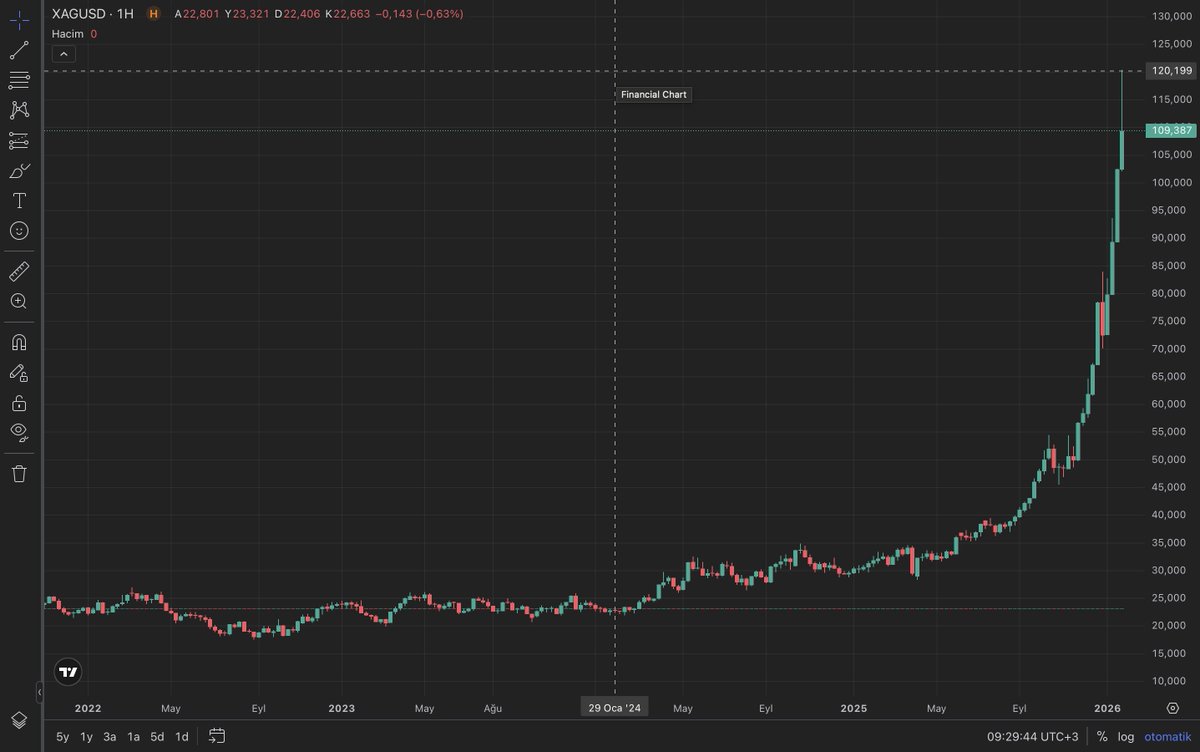This screenshot has width=1200, height=752.
Task: Select the patterns drawing tool
Action: 19,110
